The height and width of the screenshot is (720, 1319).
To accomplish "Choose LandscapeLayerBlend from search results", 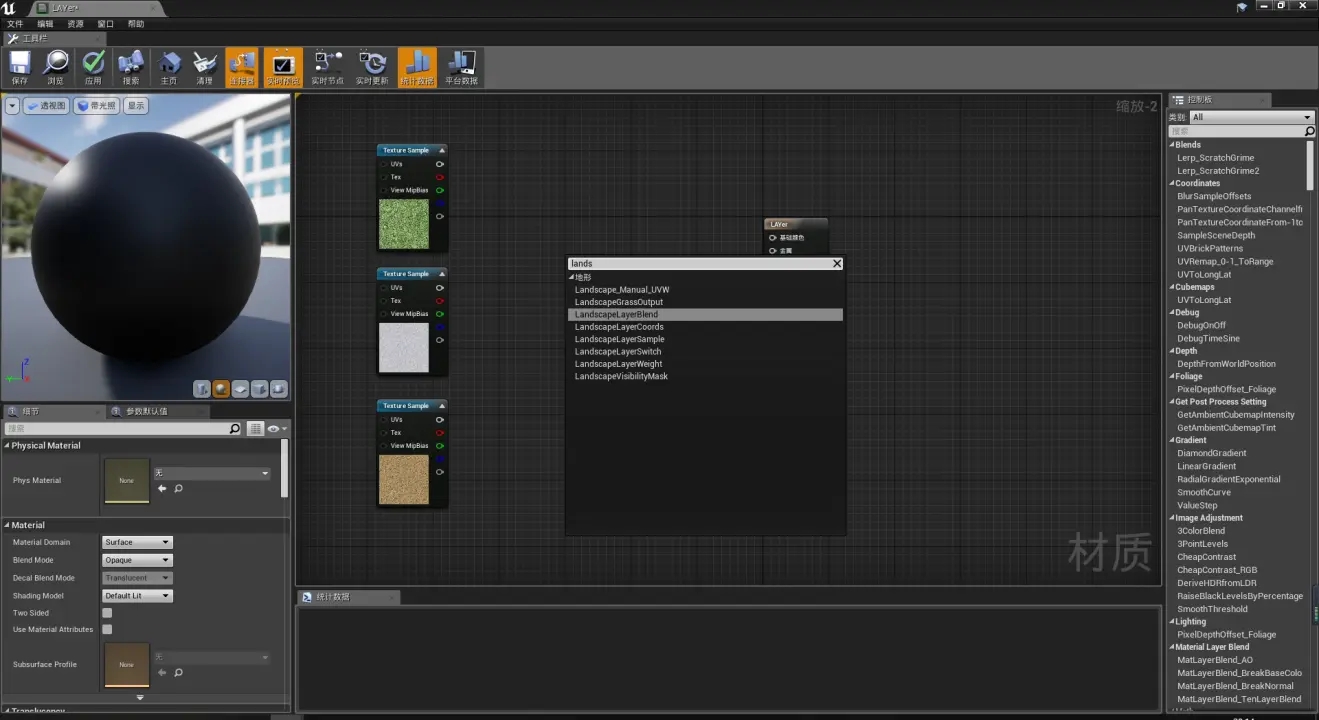I will pyautogui.click(x=705, y=314).
